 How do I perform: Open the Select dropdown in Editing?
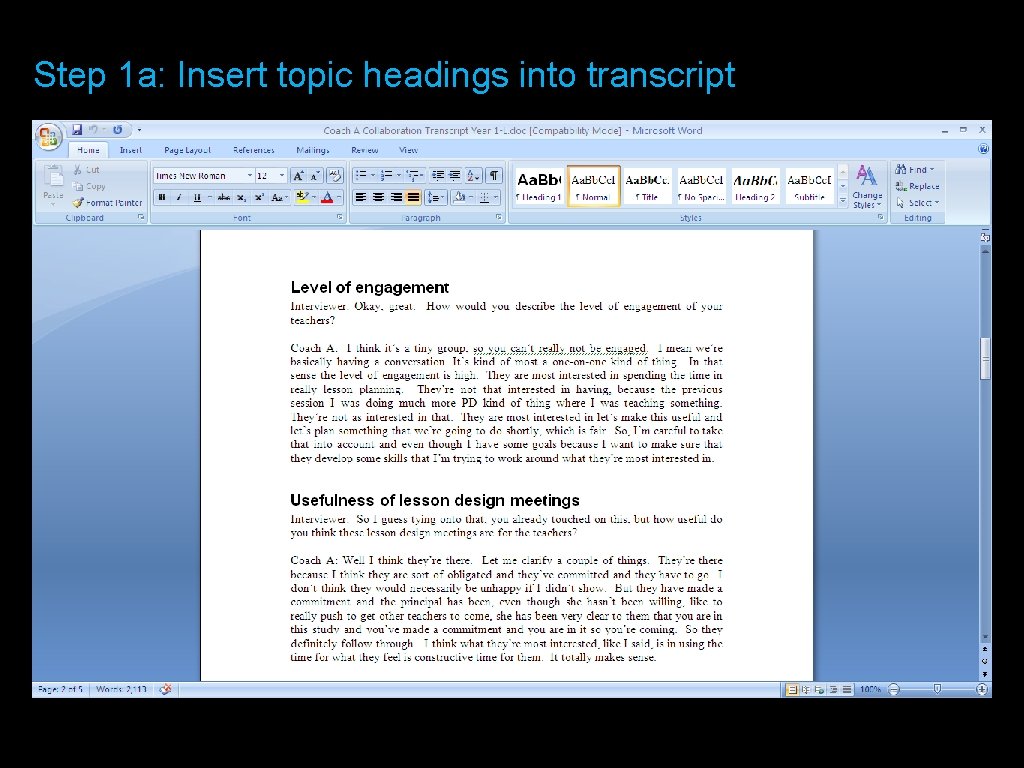918,202
